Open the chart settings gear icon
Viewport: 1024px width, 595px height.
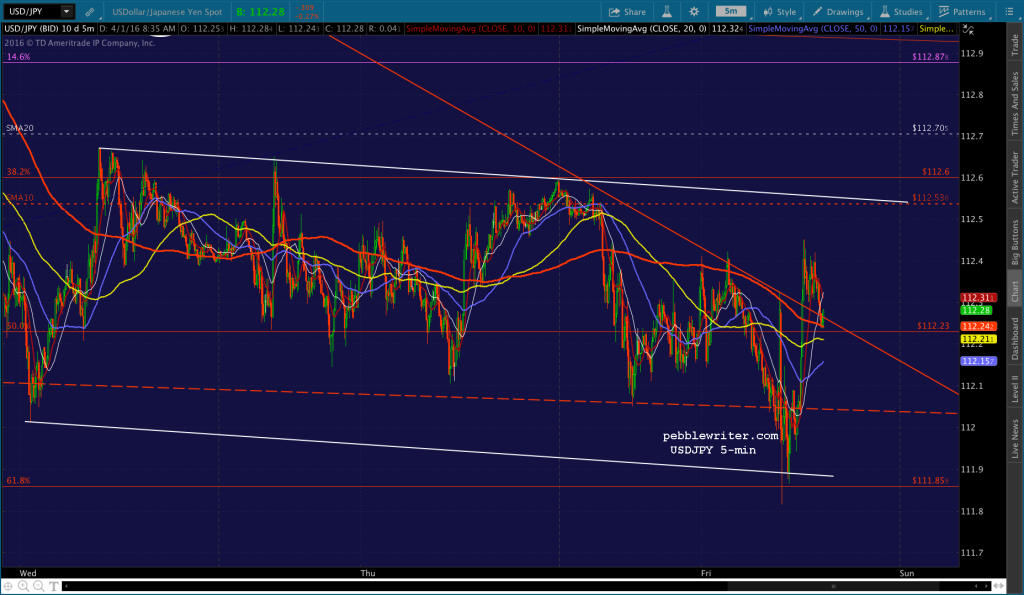(x=692, y=11)
